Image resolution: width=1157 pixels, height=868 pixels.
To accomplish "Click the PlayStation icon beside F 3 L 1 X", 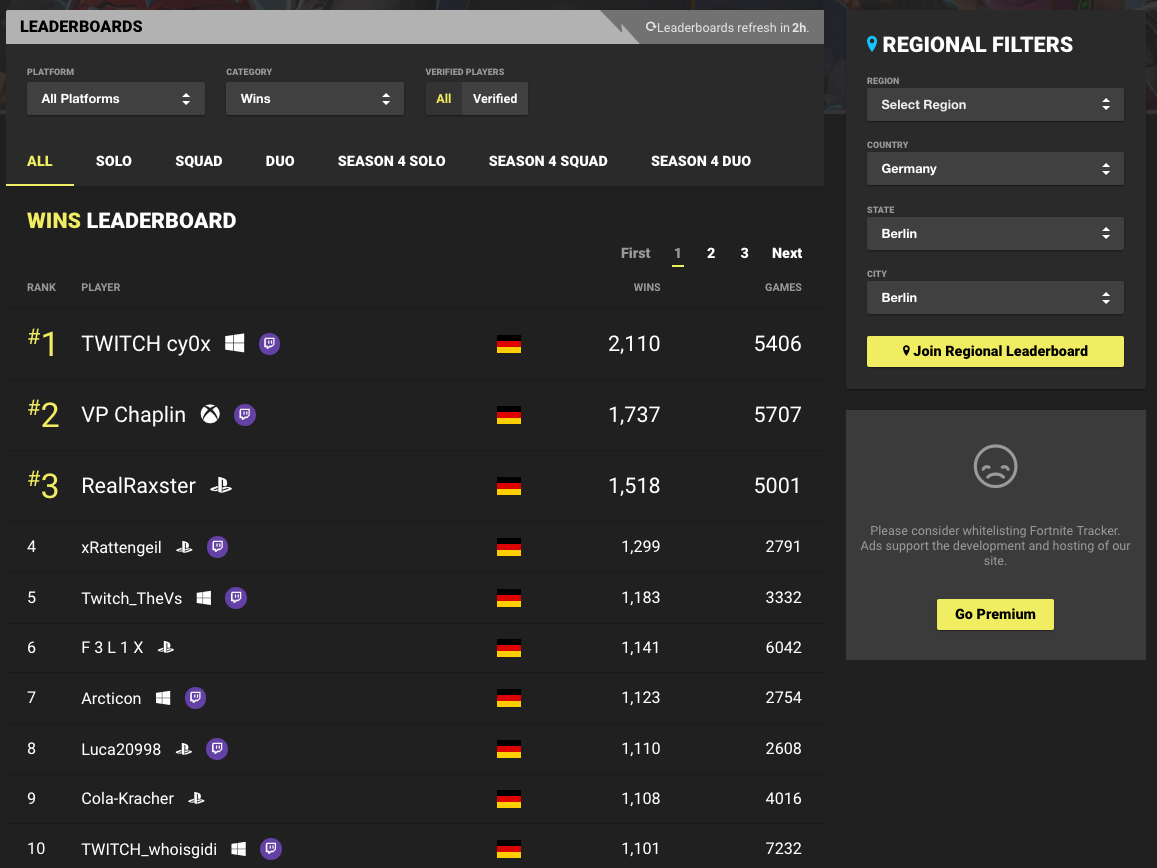I will click(166, 647).
